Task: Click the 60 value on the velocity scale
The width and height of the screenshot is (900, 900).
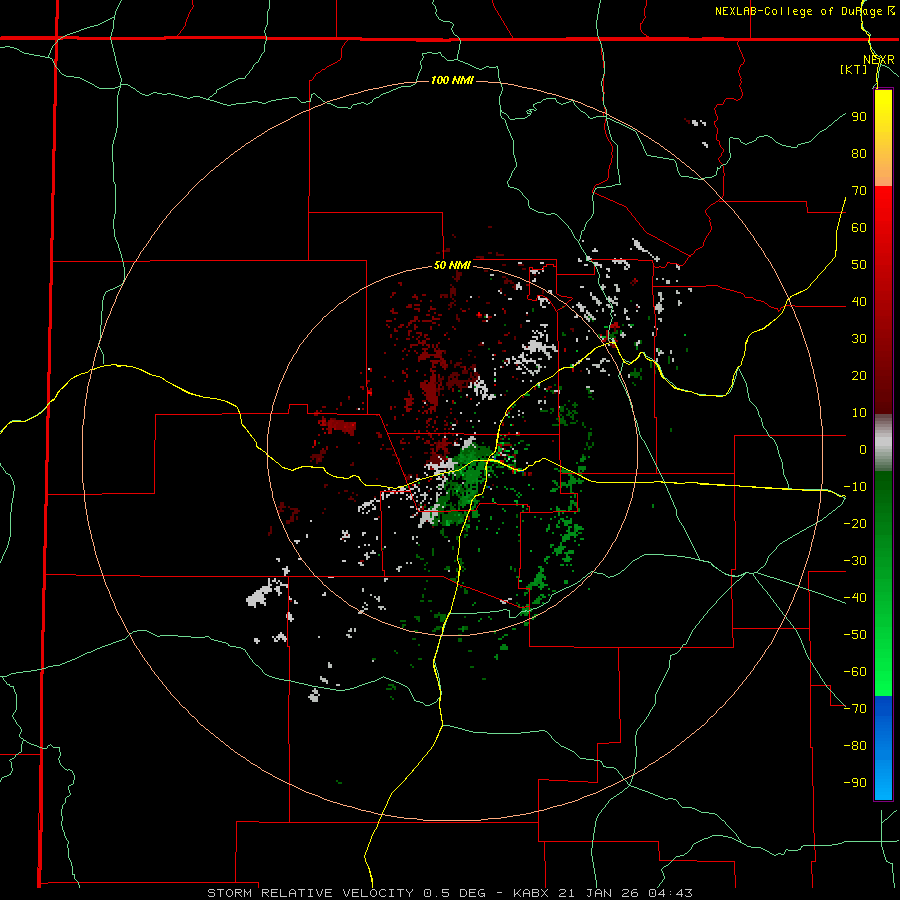Action: coord(859,227)
